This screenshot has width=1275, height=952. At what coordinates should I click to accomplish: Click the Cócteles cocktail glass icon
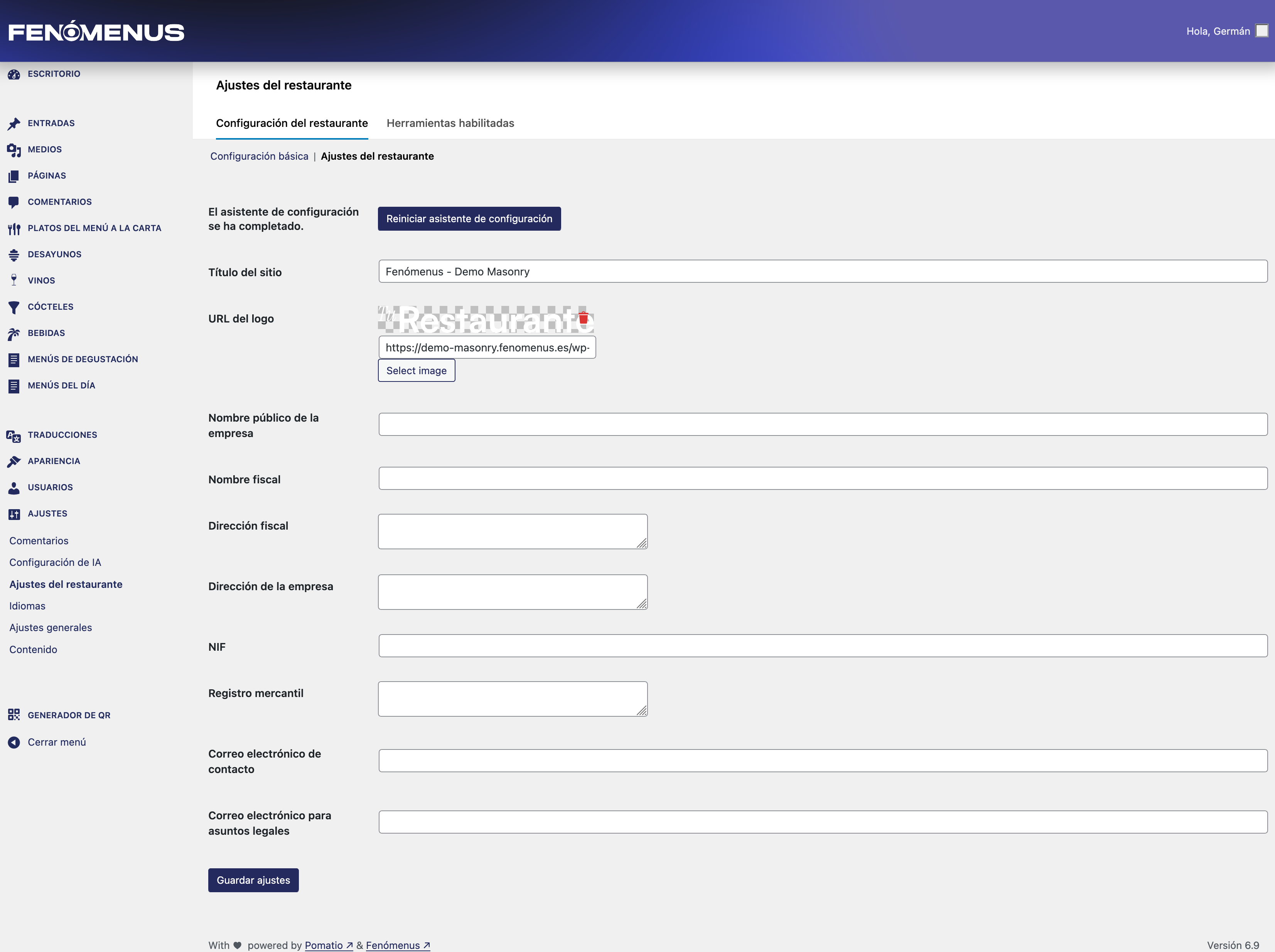[x=14, y=307]
